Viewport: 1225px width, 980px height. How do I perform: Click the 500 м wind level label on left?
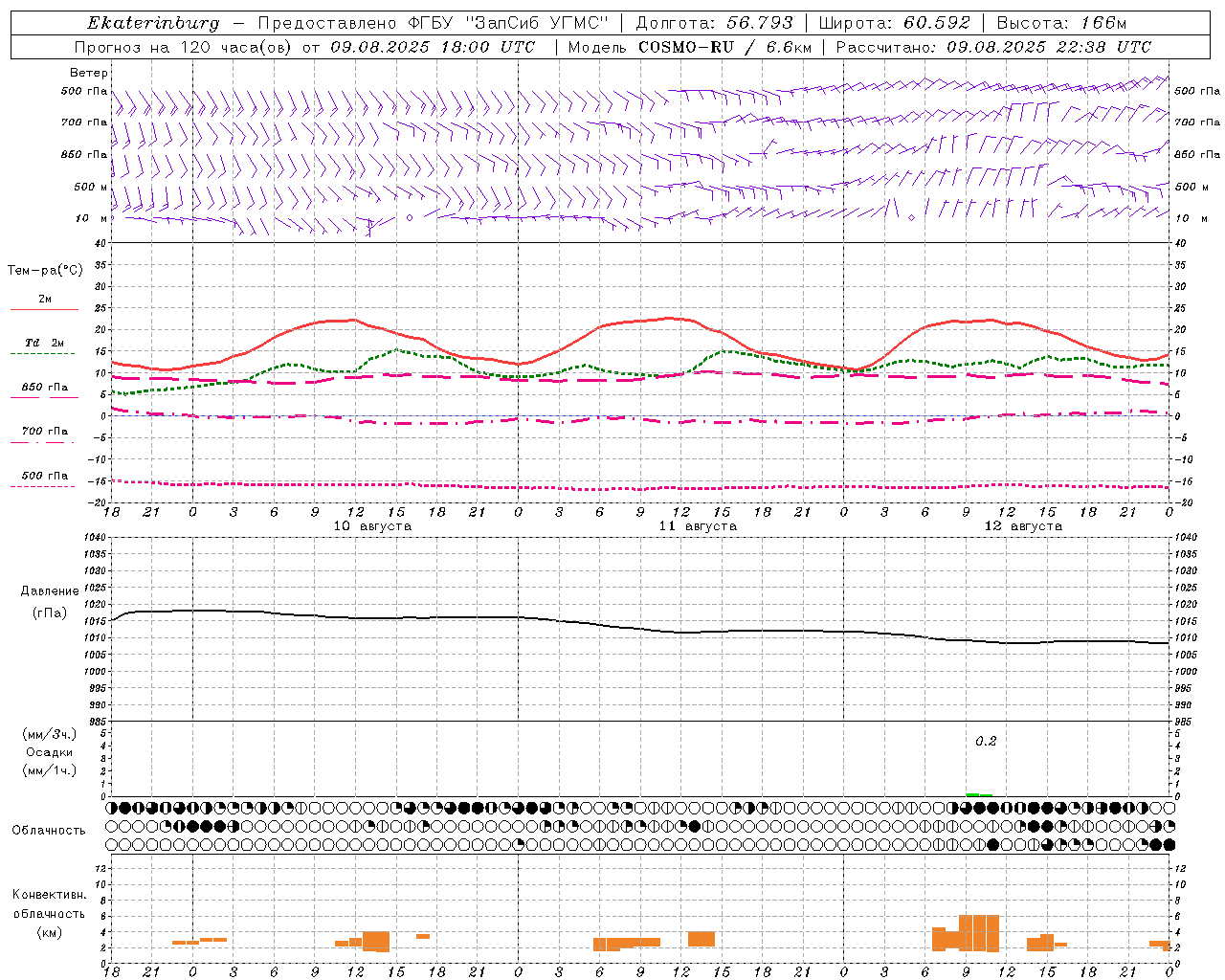(91, 187)
